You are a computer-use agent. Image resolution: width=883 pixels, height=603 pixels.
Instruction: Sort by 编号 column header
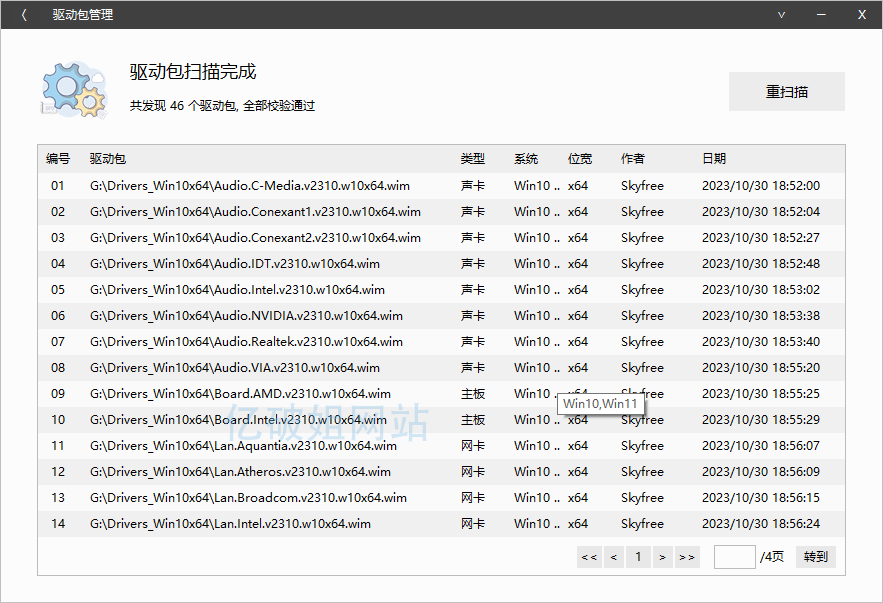(x=58, y=159)
